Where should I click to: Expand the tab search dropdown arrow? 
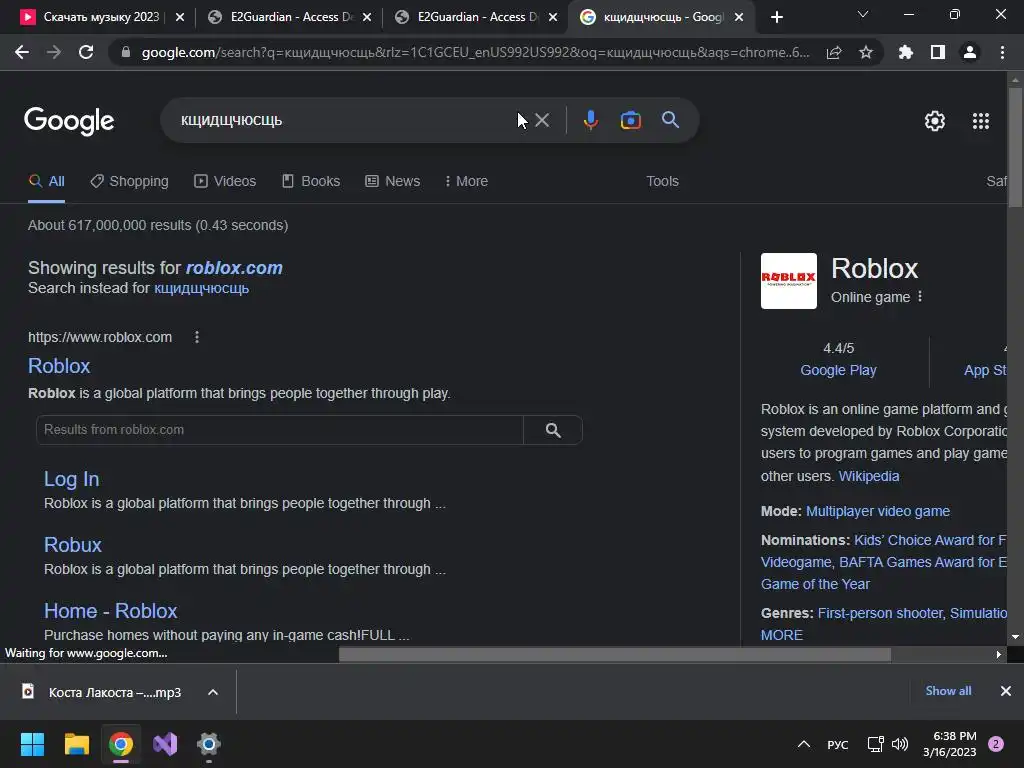[863, 14]
